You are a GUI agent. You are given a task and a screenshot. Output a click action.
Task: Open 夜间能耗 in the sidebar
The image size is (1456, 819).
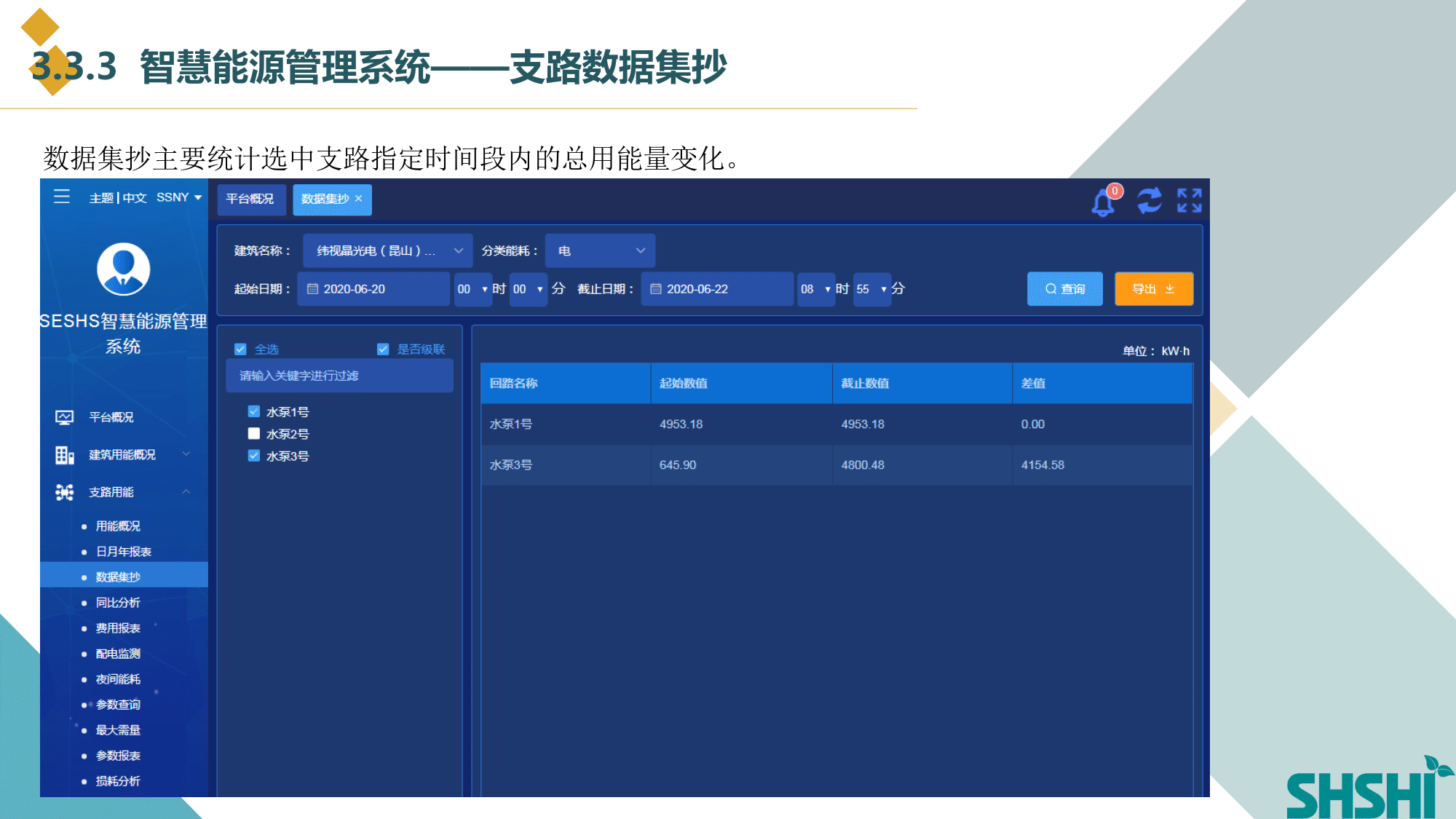tap(118, 678)
